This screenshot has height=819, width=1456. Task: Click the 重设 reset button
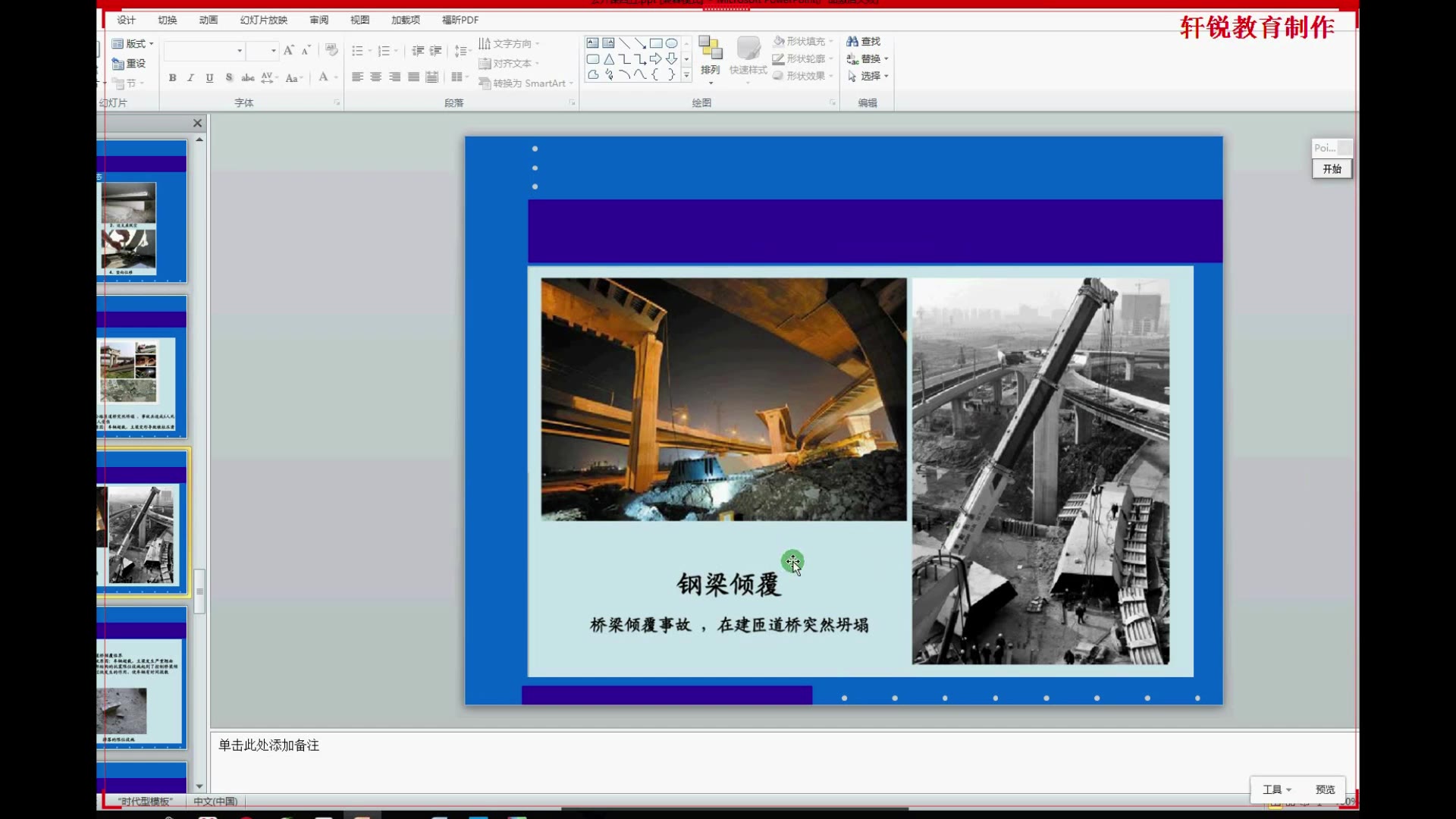[129, 64]
